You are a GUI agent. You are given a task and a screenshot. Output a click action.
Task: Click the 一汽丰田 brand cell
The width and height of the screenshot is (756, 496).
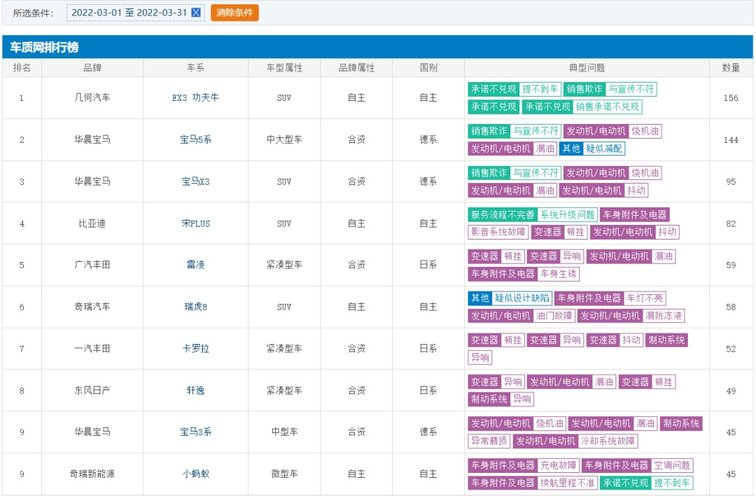[x=92, y=349]
